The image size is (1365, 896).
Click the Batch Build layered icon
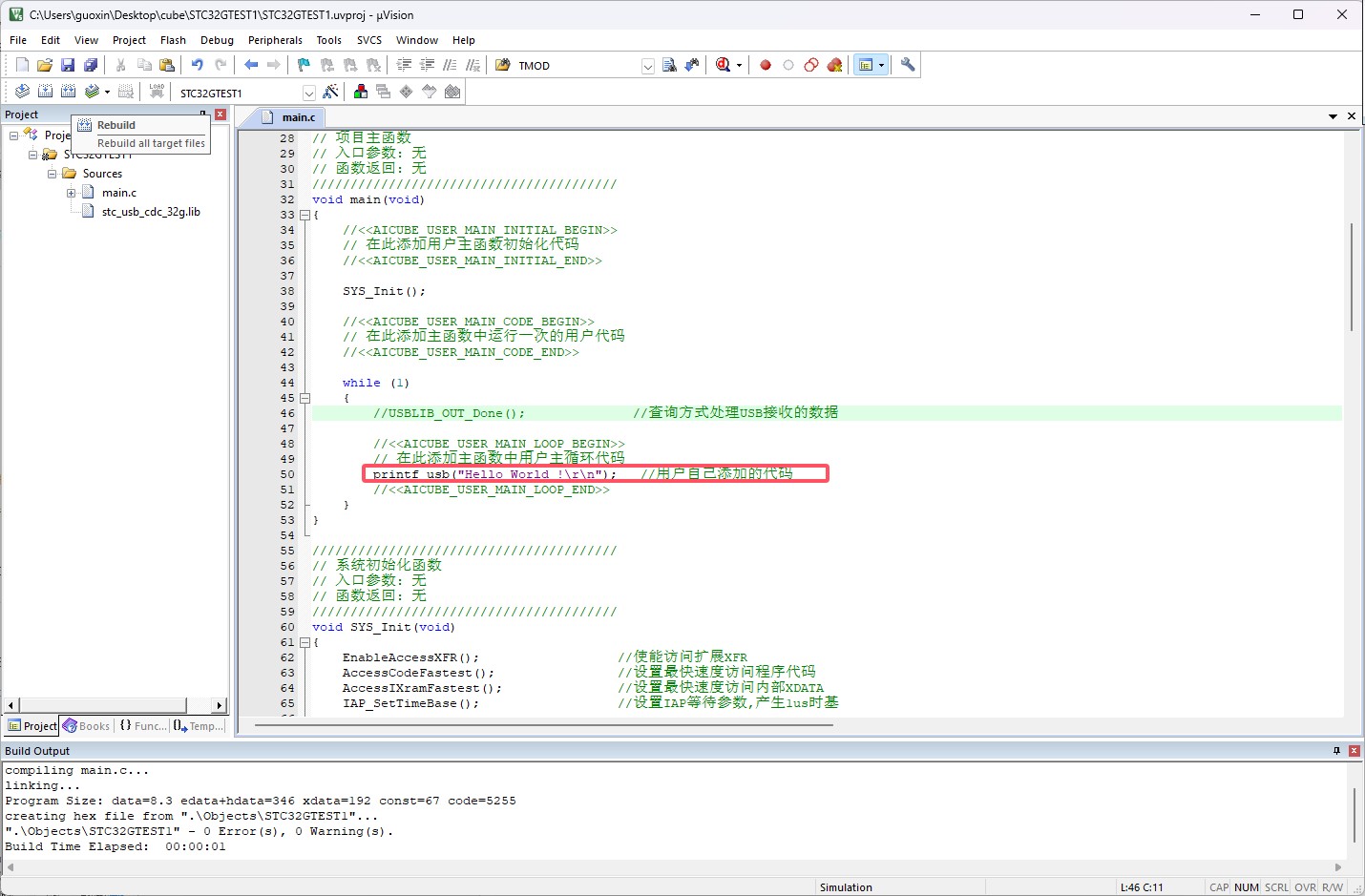92,92
